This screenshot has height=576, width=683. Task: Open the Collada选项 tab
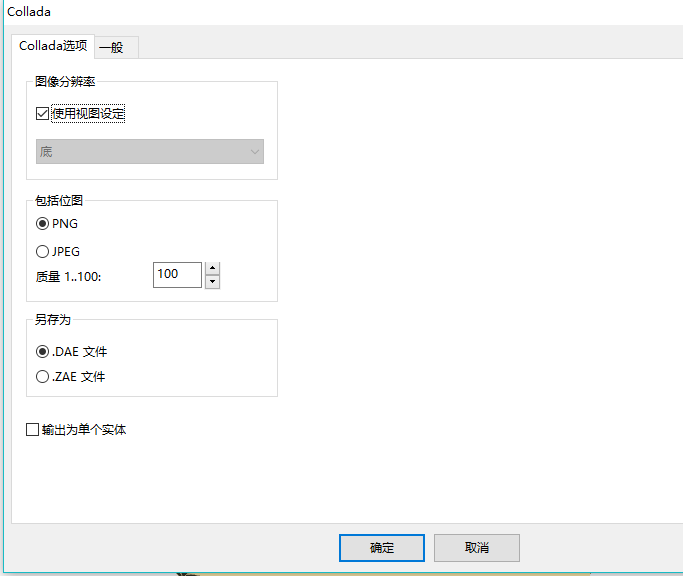pyautogui.click(x=53, y=46)
